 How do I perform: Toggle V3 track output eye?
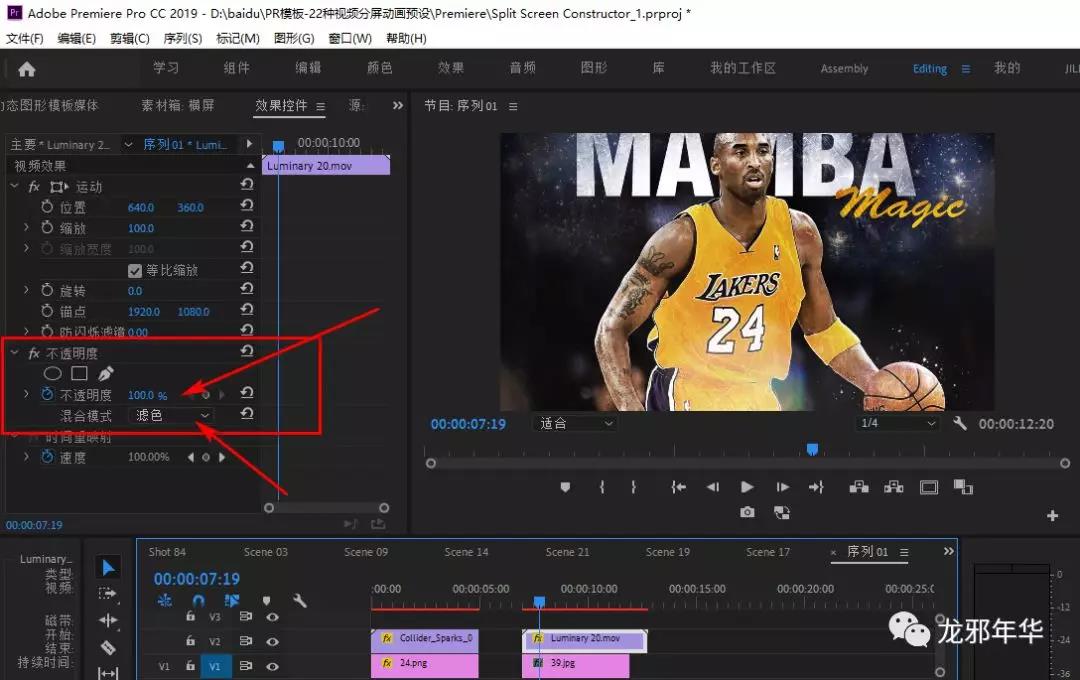273,617
